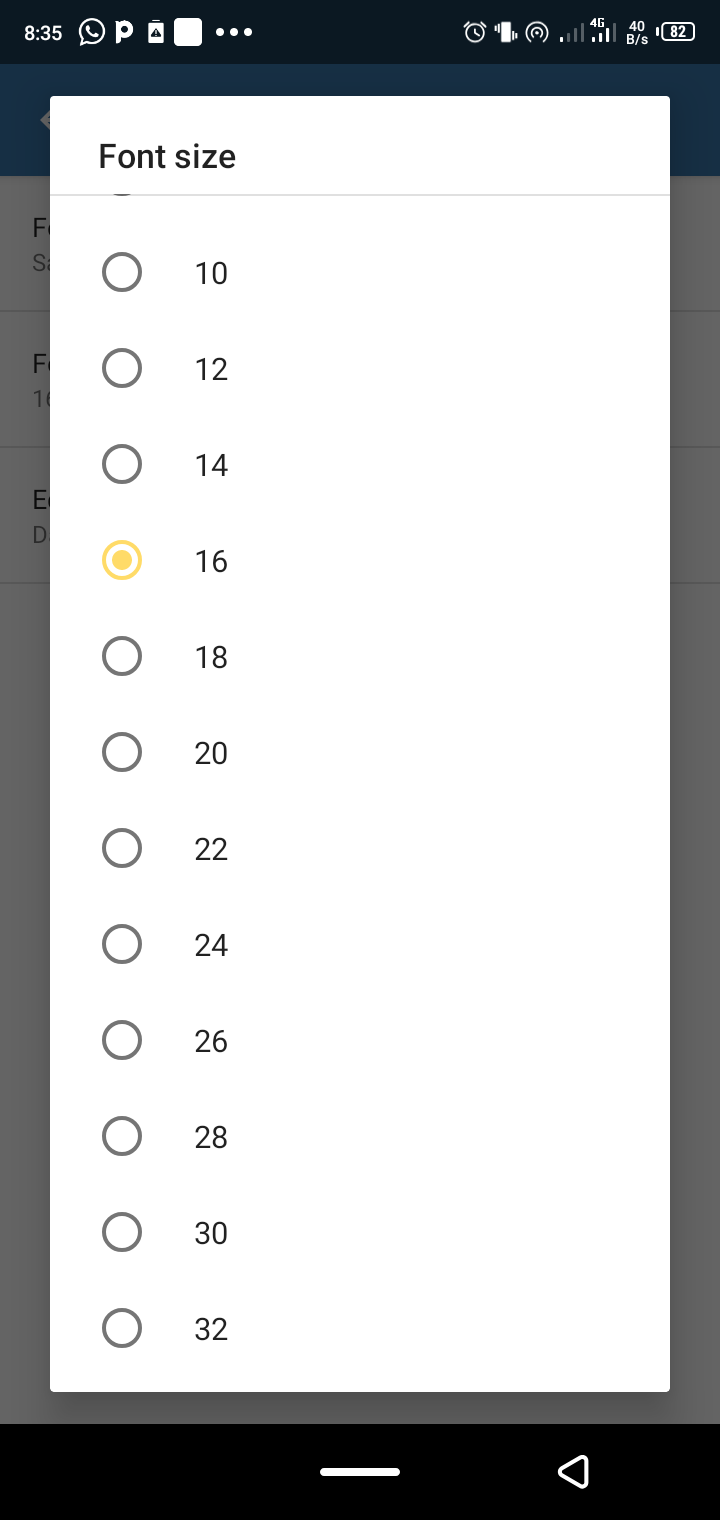Set font size to 28

pyautogui.click(x=122, y=1136)
